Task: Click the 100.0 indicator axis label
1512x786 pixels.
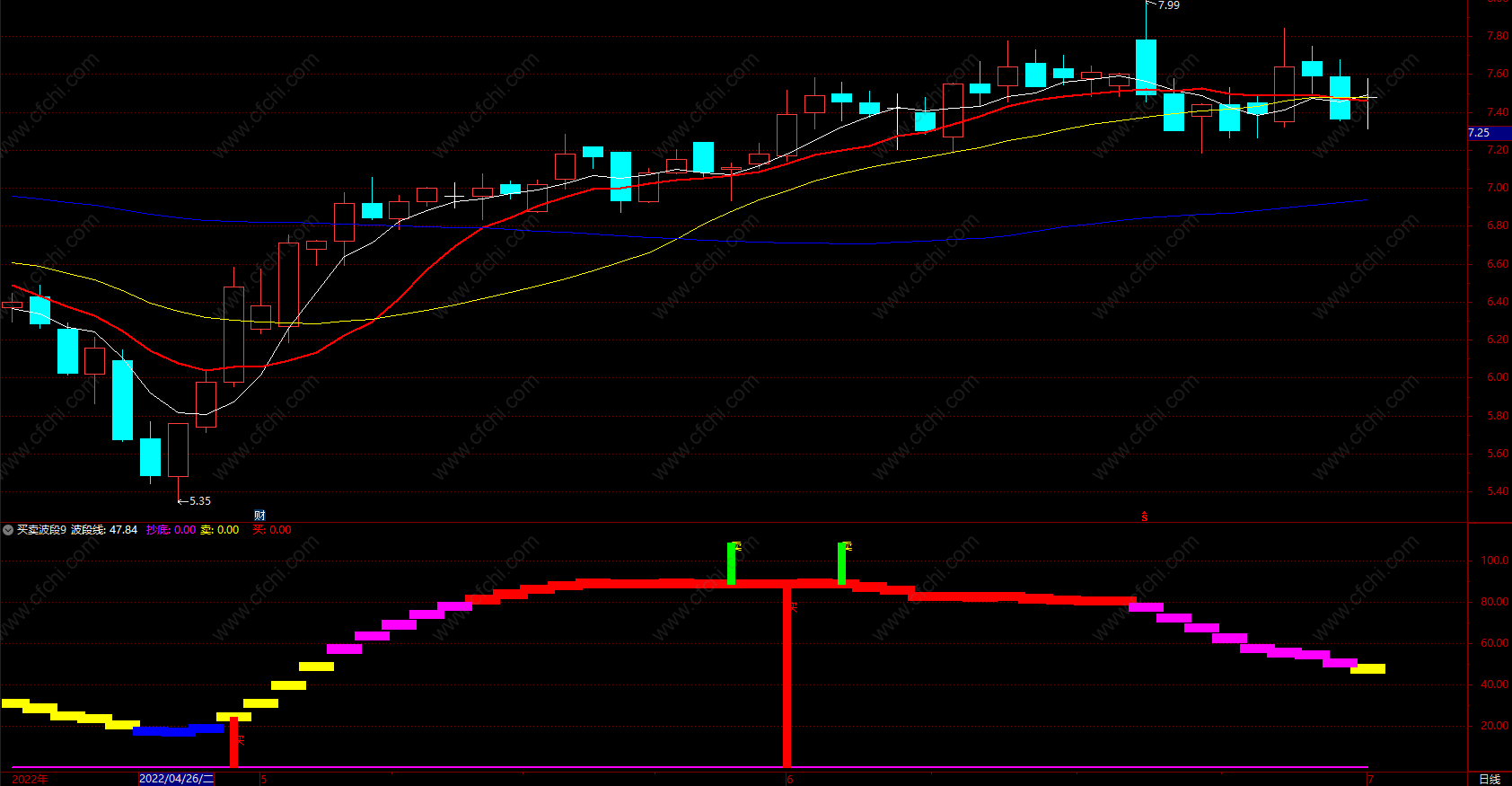Action: pos(1495,561)
